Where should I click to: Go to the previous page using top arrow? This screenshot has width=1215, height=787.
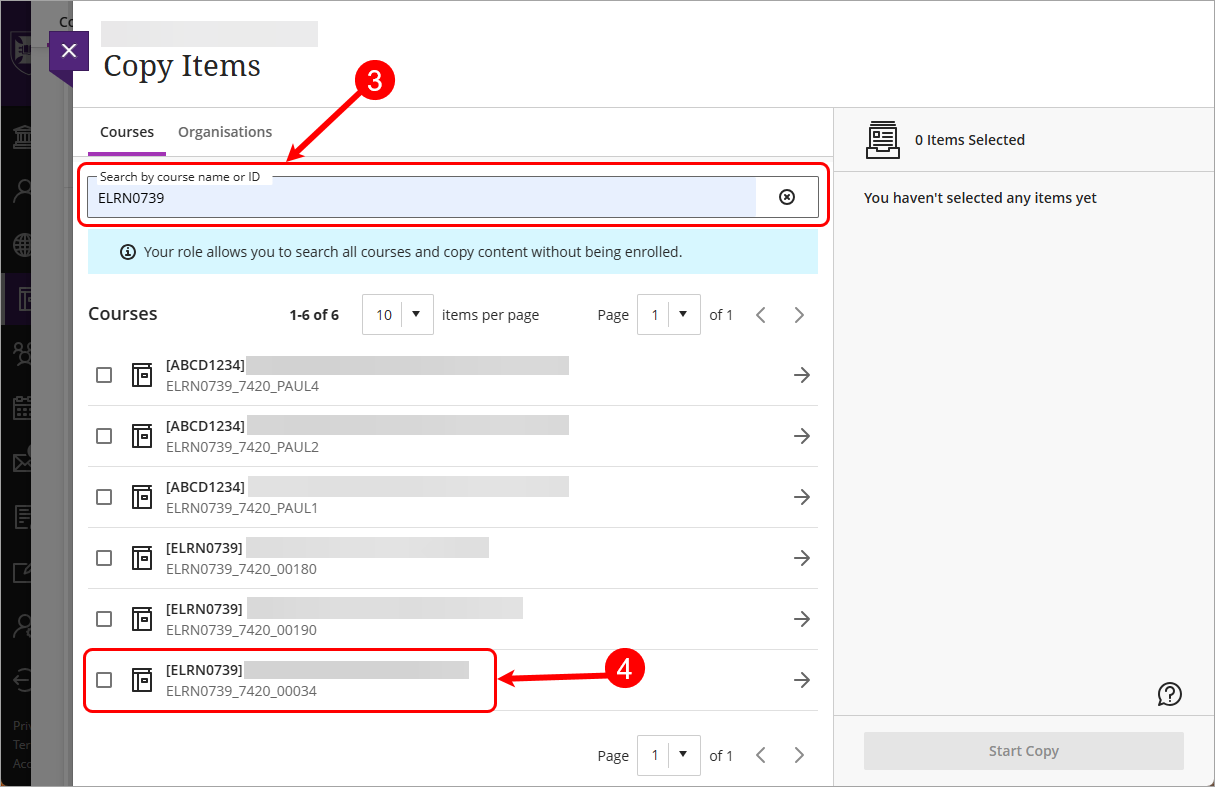pos(761,315)
